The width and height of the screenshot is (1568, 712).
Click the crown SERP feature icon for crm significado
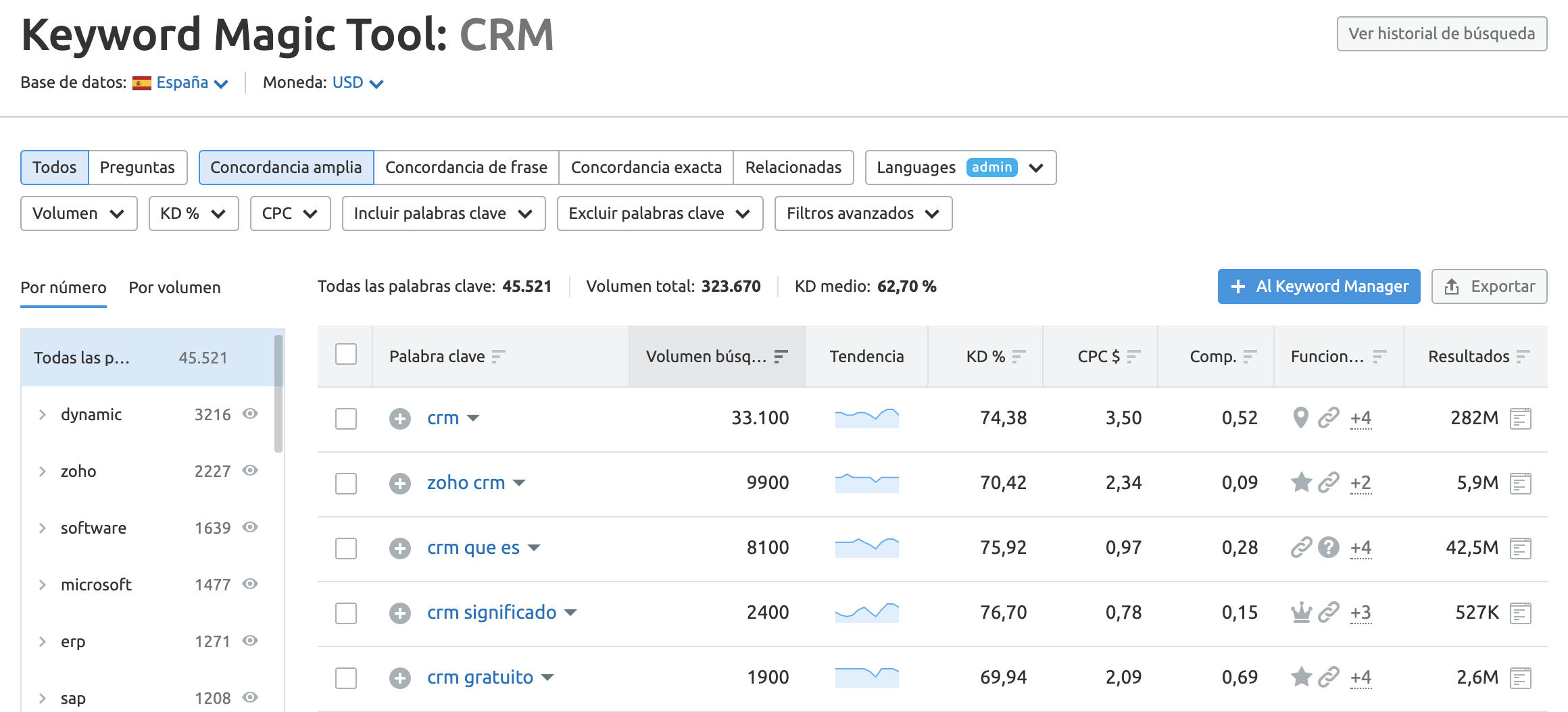tap(1300, 613)
